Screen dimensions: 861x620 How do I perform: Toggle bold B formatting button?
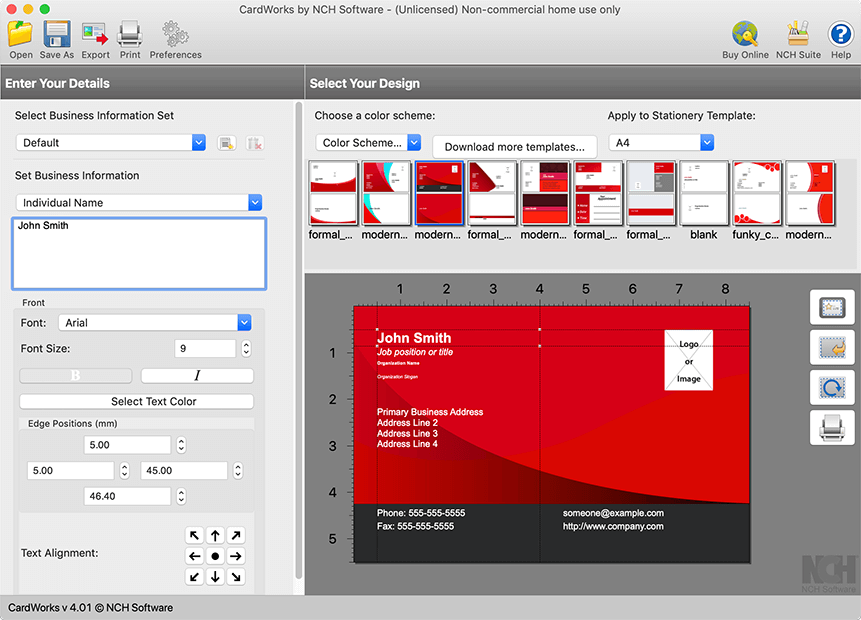click(x=76, y=376)
